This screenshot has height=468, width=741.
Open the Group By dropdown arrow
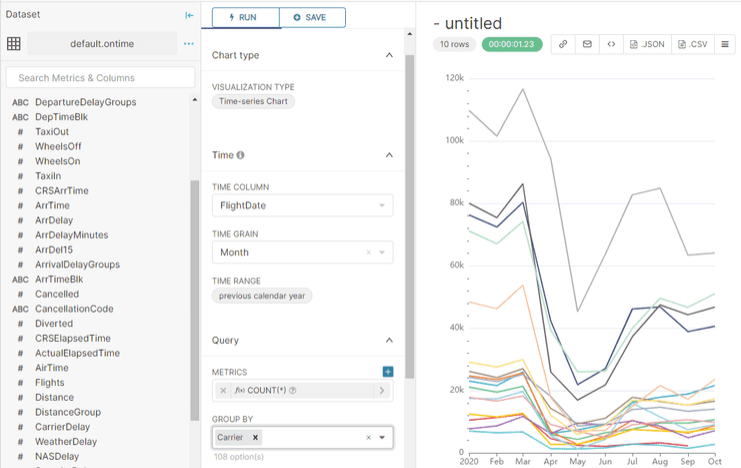click(x=382, y=437)
